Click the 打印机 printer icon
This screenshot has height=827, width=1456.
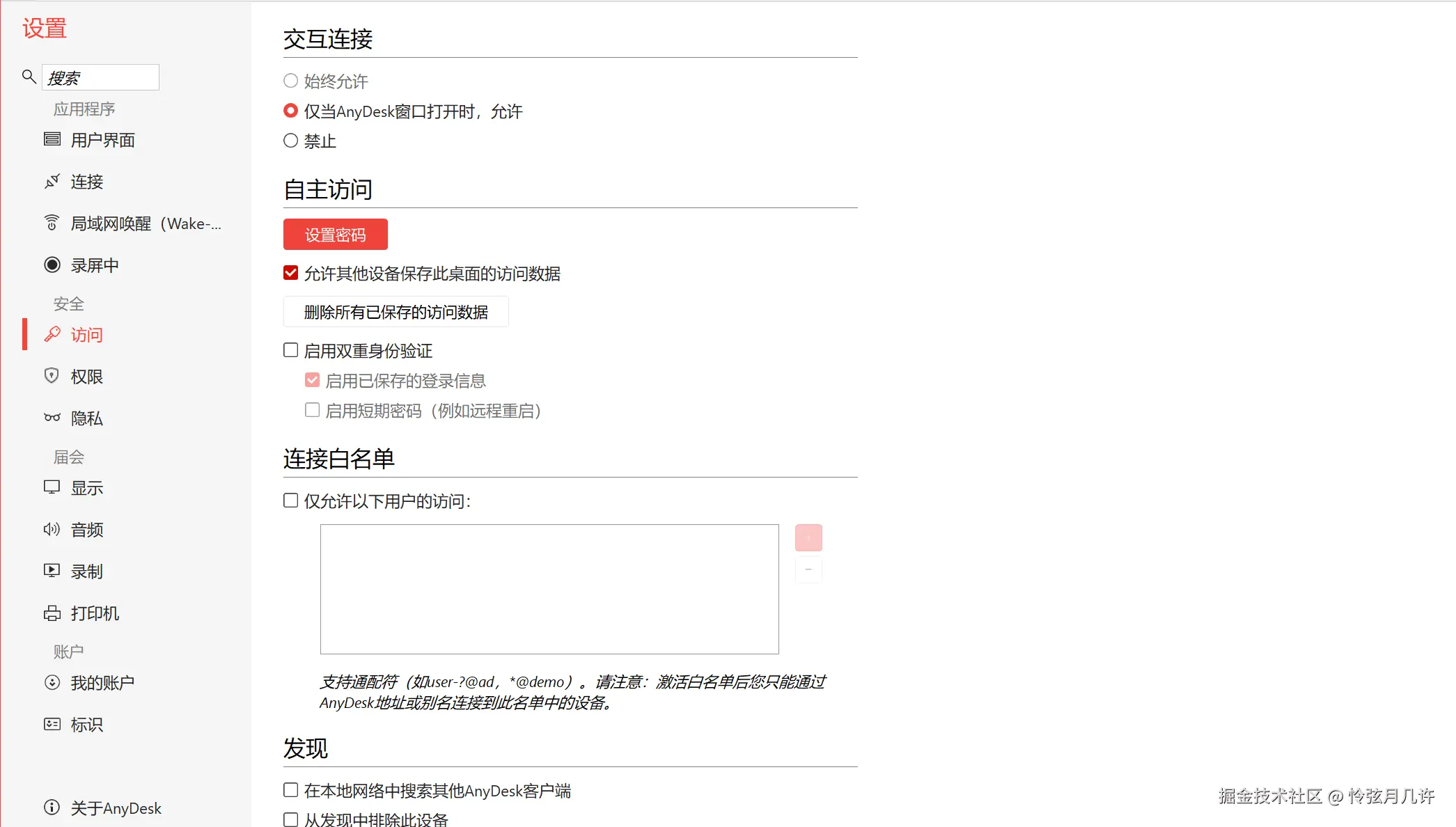[52, 613]
